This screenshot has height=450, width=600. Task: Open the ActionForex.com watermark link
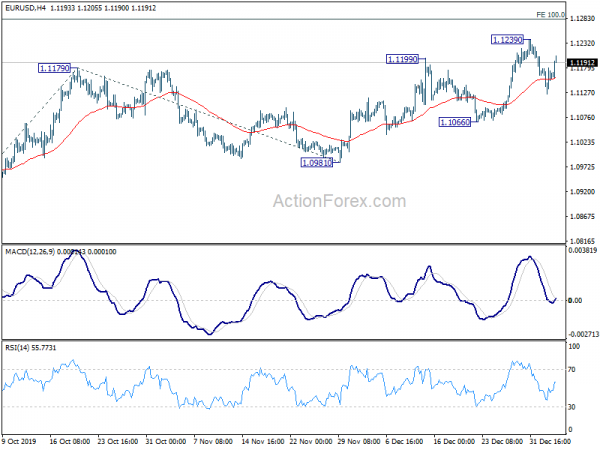click(340, 201)
